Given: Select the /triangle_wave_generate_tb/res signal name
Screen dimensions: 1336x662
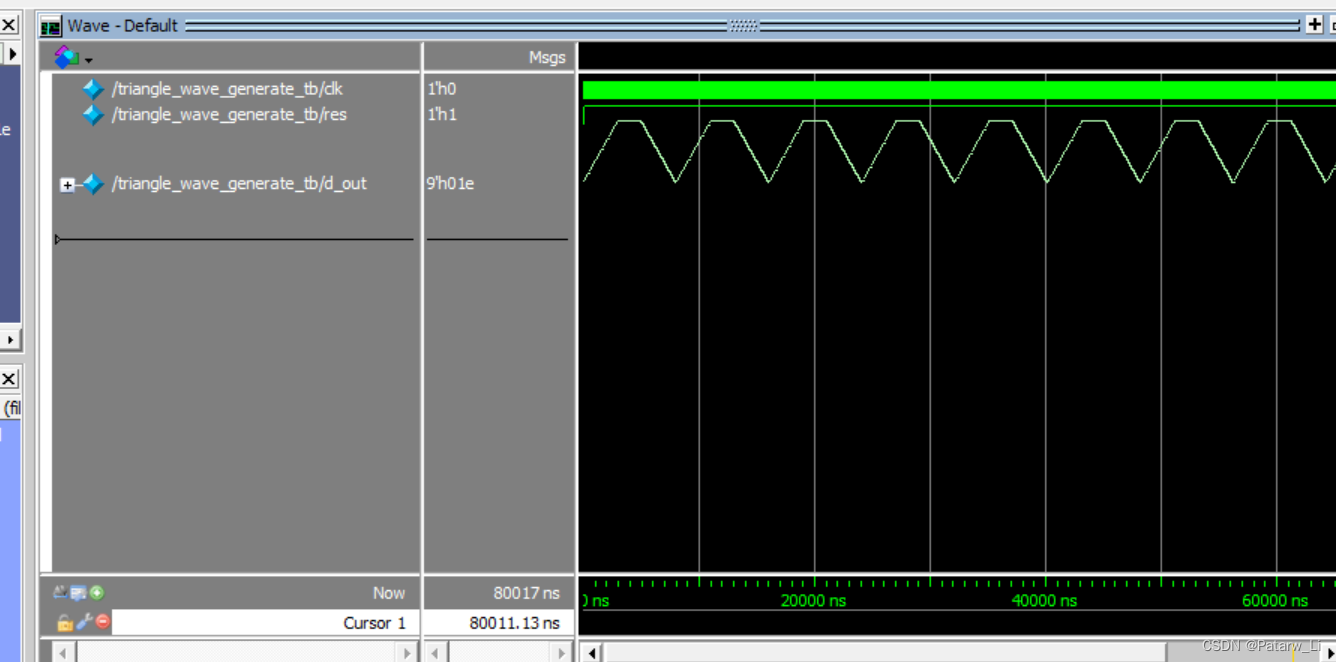Looking at the screenshot, I should (230, 114).
